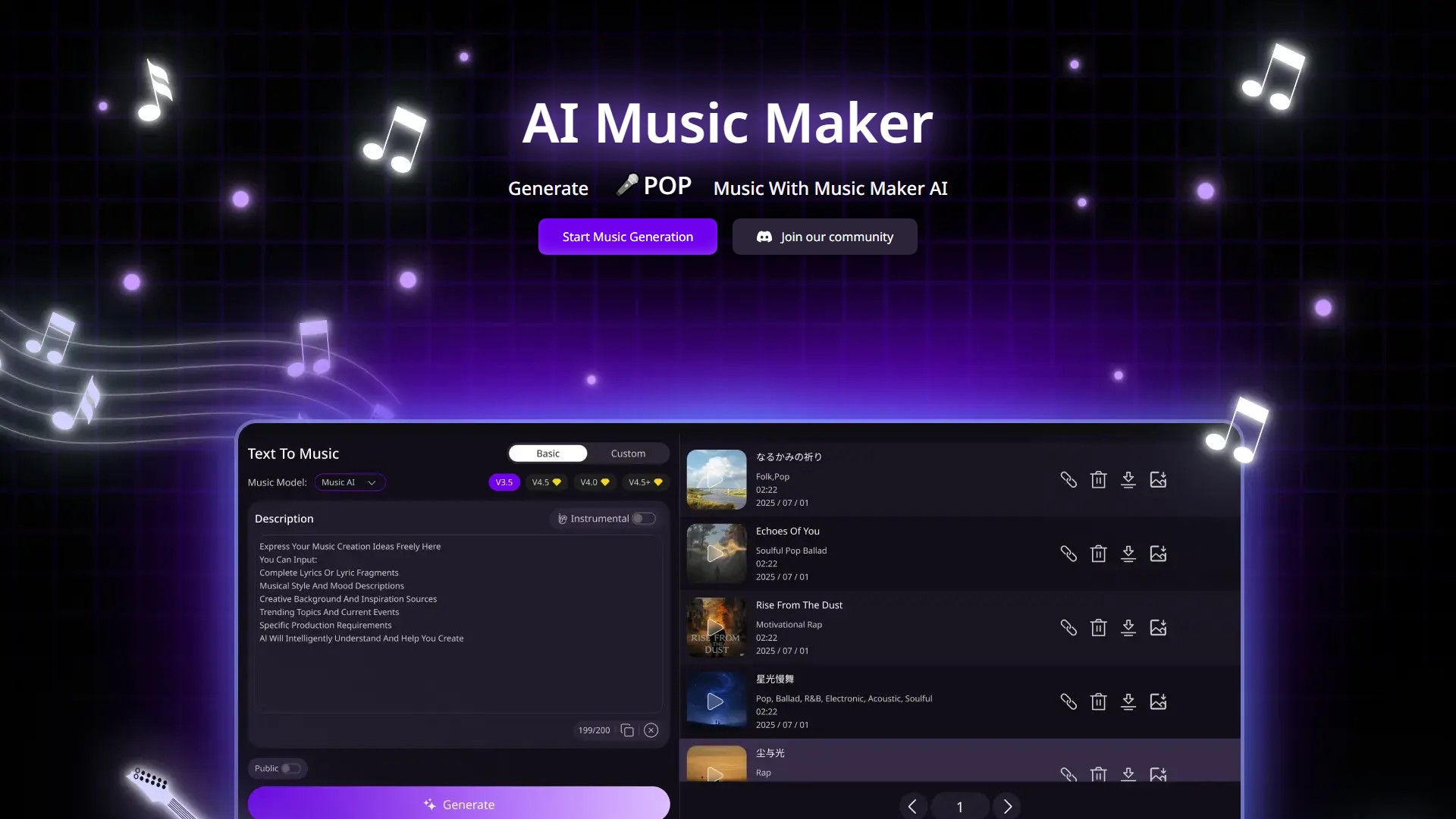Download the cover image for 星光慢舞
Screen dimensions: 1456x819
pyautogui.click(x=1158, y=701)
